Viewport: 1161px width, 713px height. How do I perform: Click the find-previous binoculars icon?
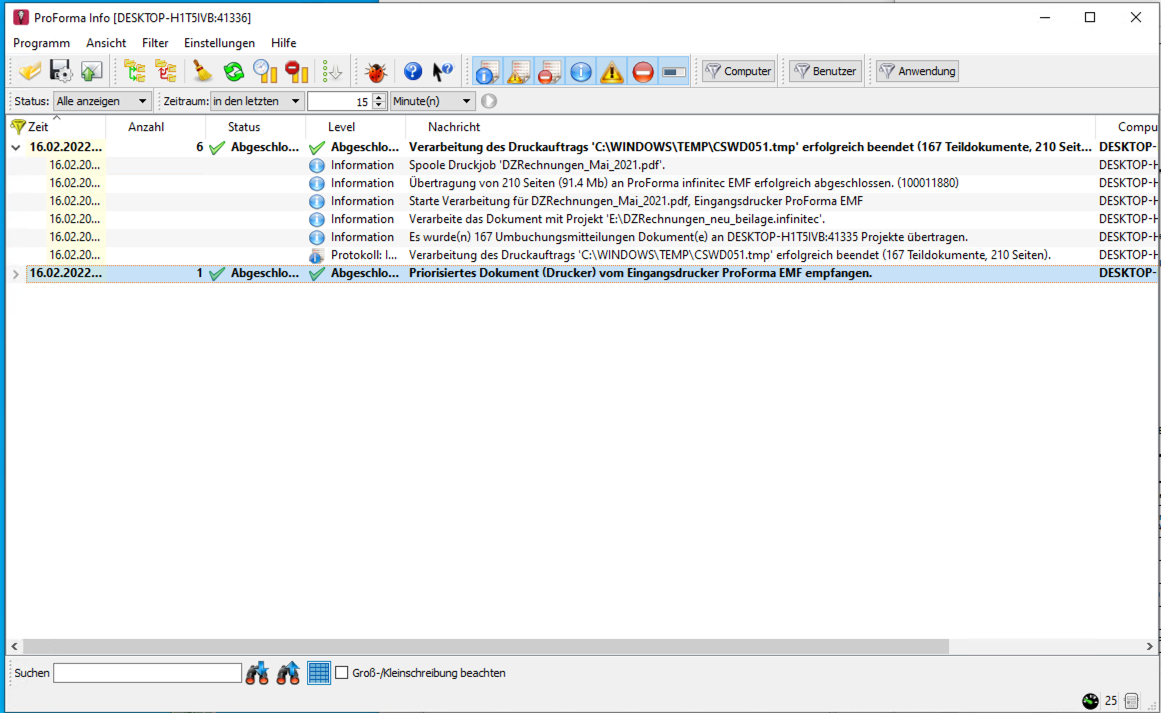pos(288,673)
